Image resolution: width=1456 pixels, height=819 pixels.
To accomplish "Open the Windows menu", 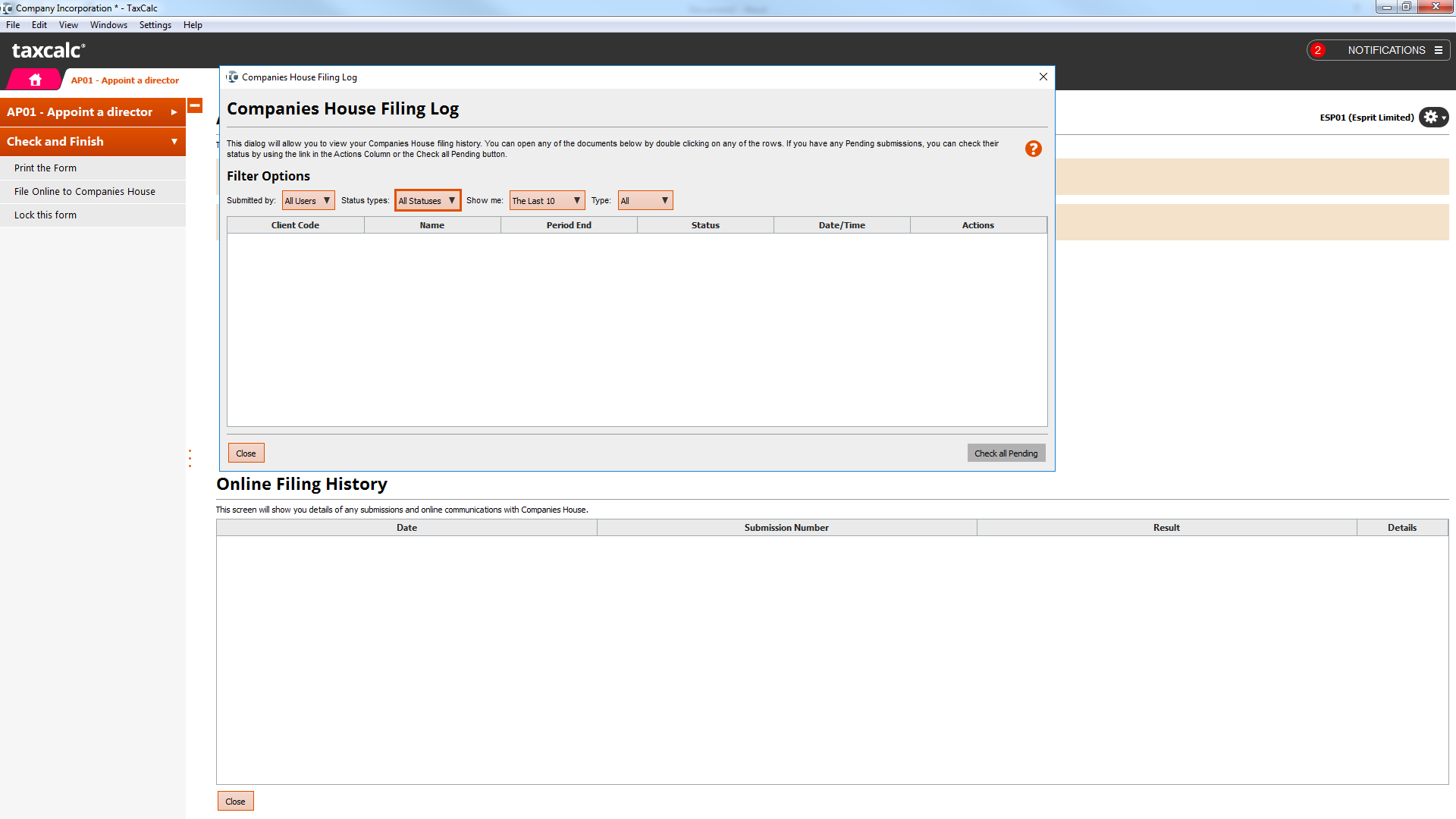I will coord(108,25).
